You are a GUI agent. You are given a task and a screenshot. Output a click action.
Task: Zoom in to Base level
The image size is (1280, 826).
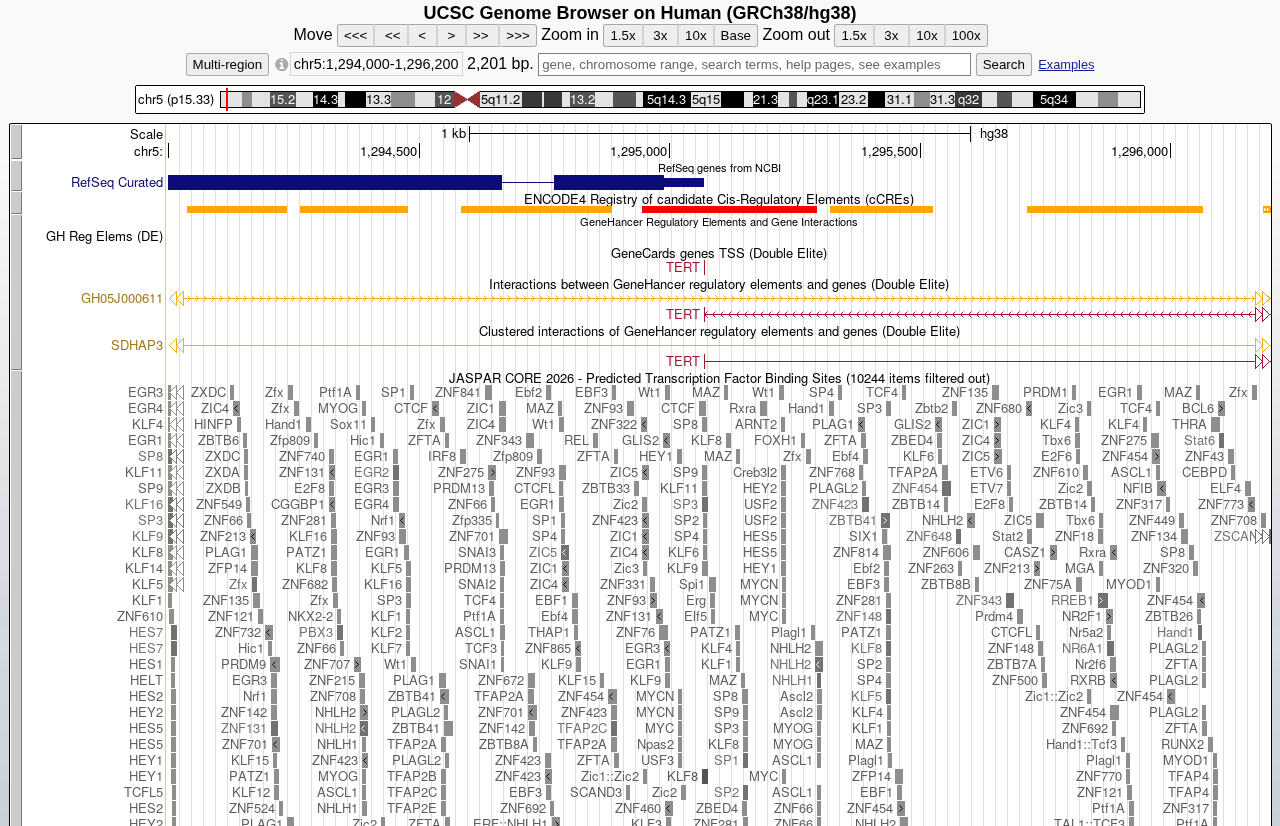click(x=736, y=36)
